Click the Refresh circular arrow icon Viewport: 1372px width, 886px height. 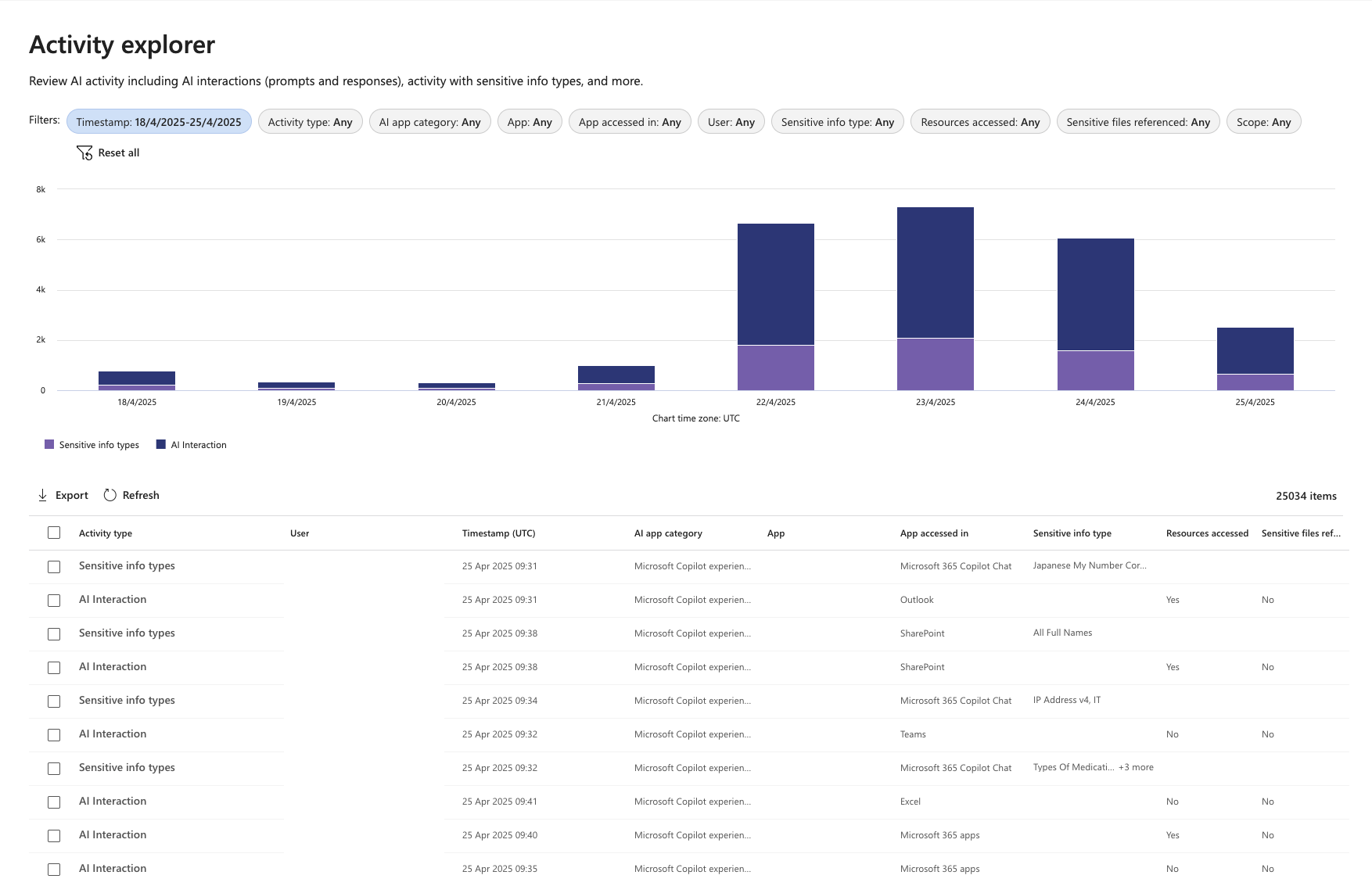[110, 495]
